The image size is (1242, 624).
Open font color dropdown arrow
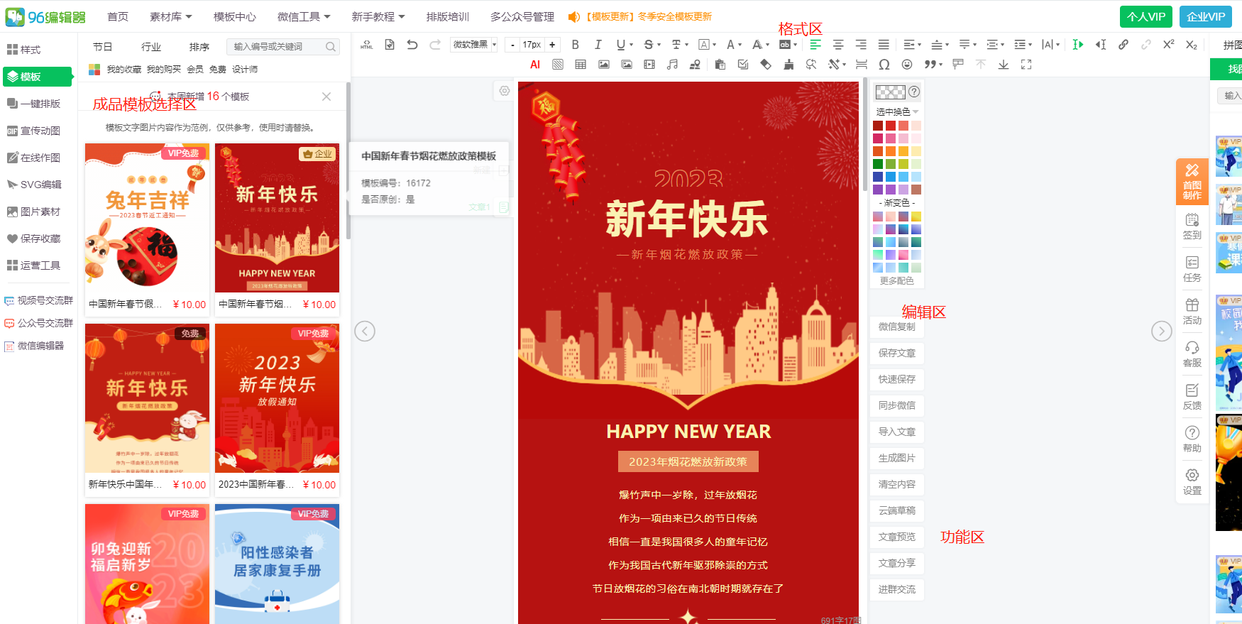tap(741, 45)
